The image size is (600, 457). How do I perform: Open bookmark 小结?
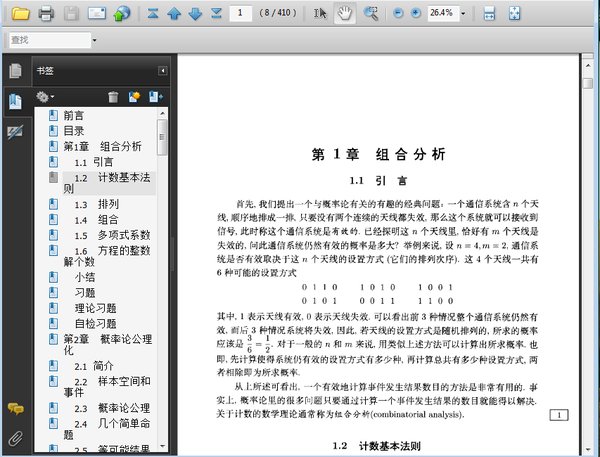(x=85, y=277)
